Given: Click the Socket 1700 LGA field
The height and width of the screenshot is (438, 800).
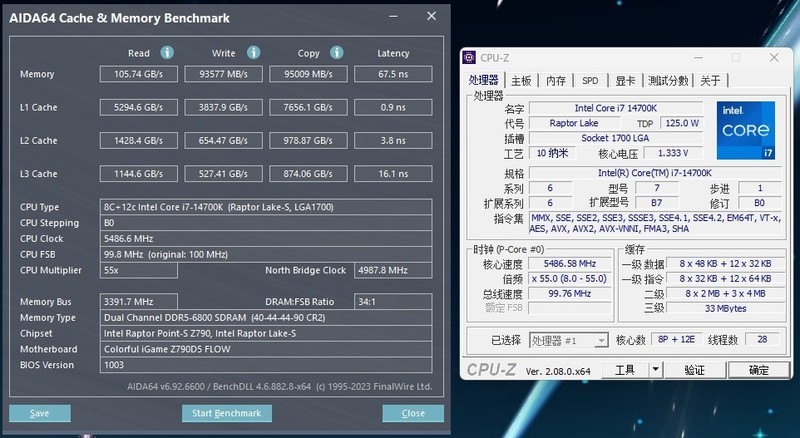Looking at the screenshot, I should pyautogui.click(x=616, y=138).
